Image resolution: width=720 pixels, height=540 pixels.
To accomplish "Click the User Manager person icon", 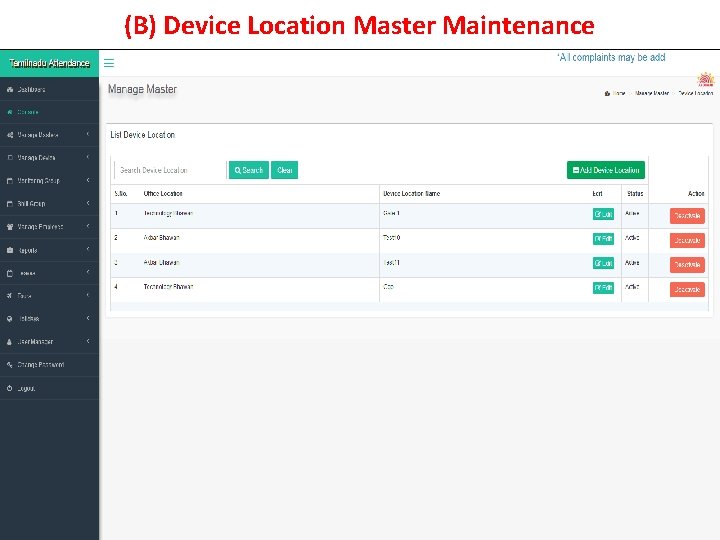I will click(x=10, y=342).
